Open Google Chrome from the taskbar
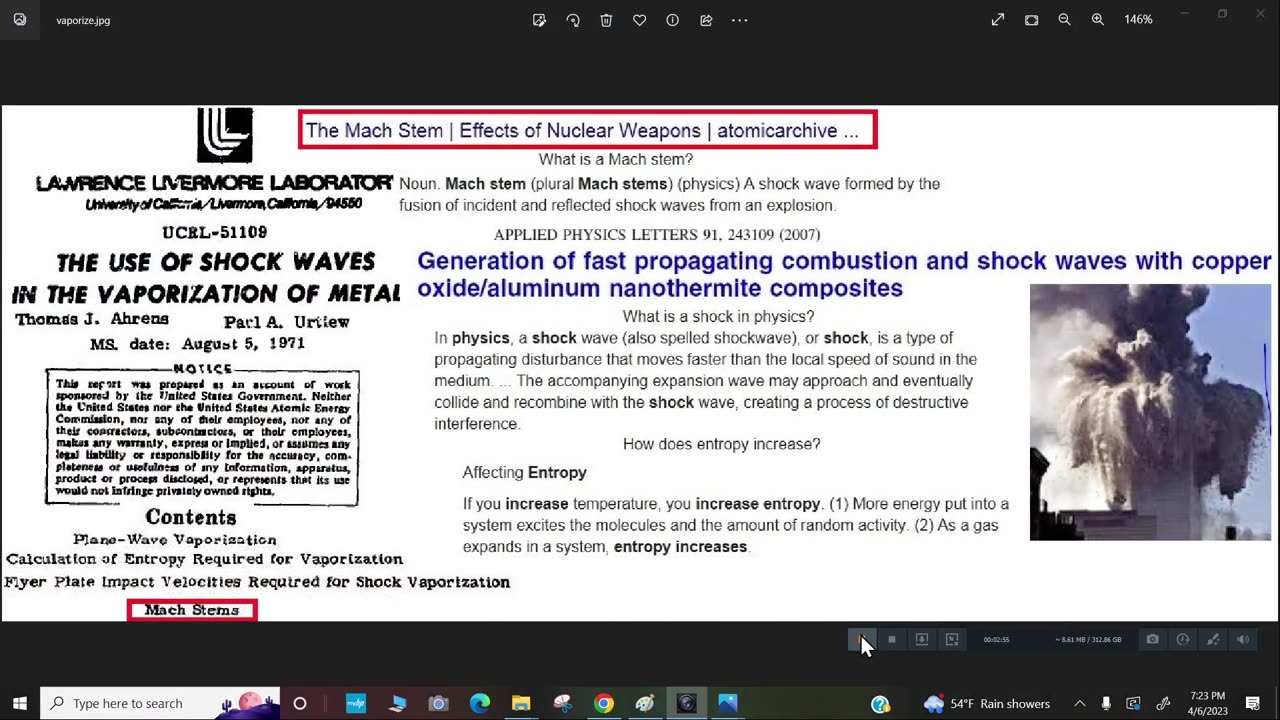1280x720 pixels. click(x=603, y=703)
